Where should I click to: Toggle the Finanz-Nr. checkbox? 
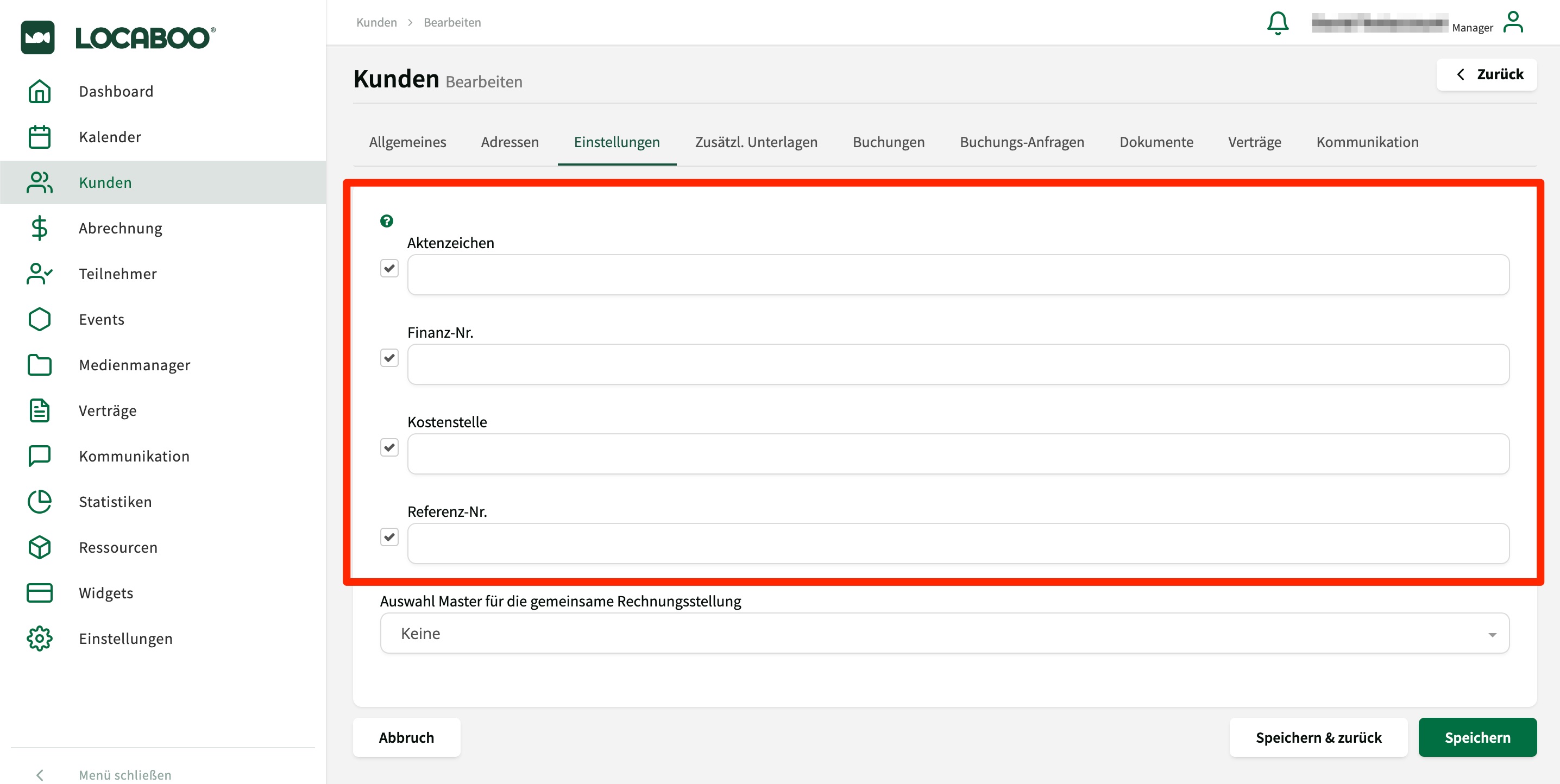pos(389,358)
